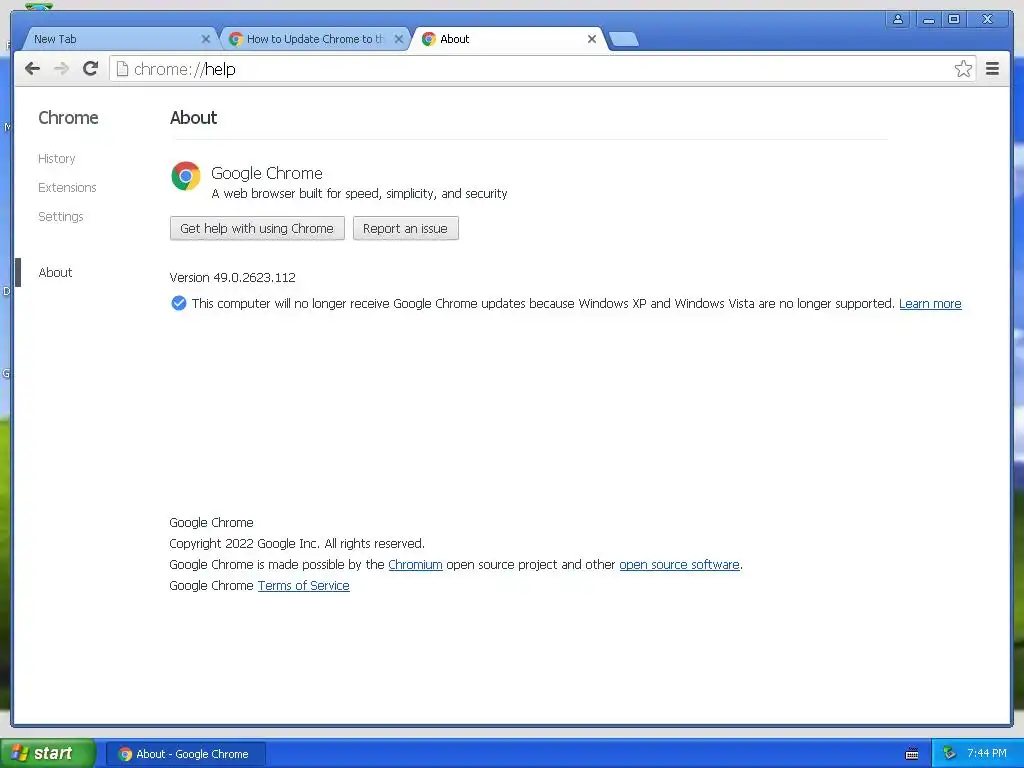
Task: Maximize or restore the Chrome window
Action: click(954, 19)
